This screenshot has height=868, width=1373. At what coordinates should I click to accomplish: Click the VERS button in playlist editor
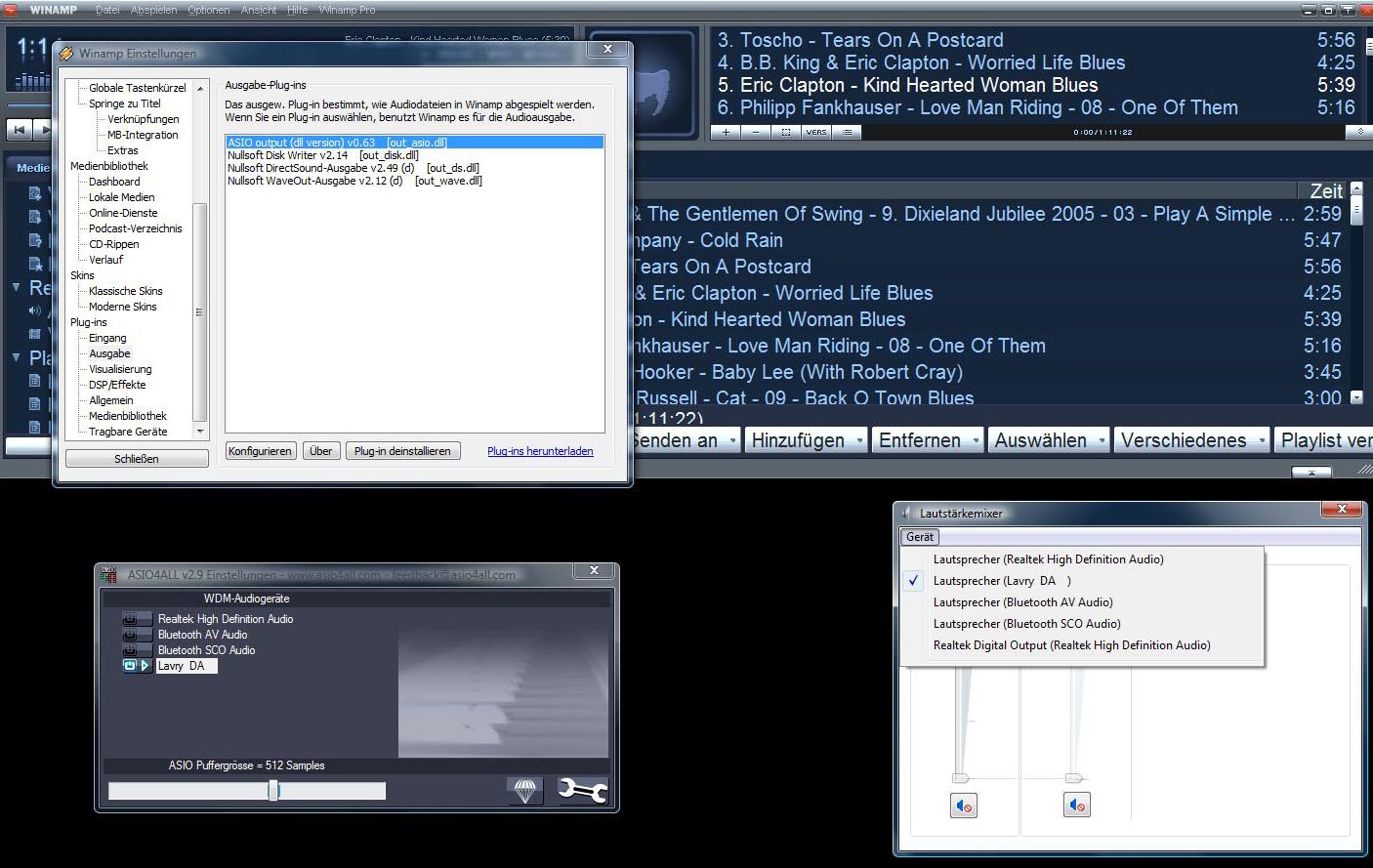click(816, 132)
